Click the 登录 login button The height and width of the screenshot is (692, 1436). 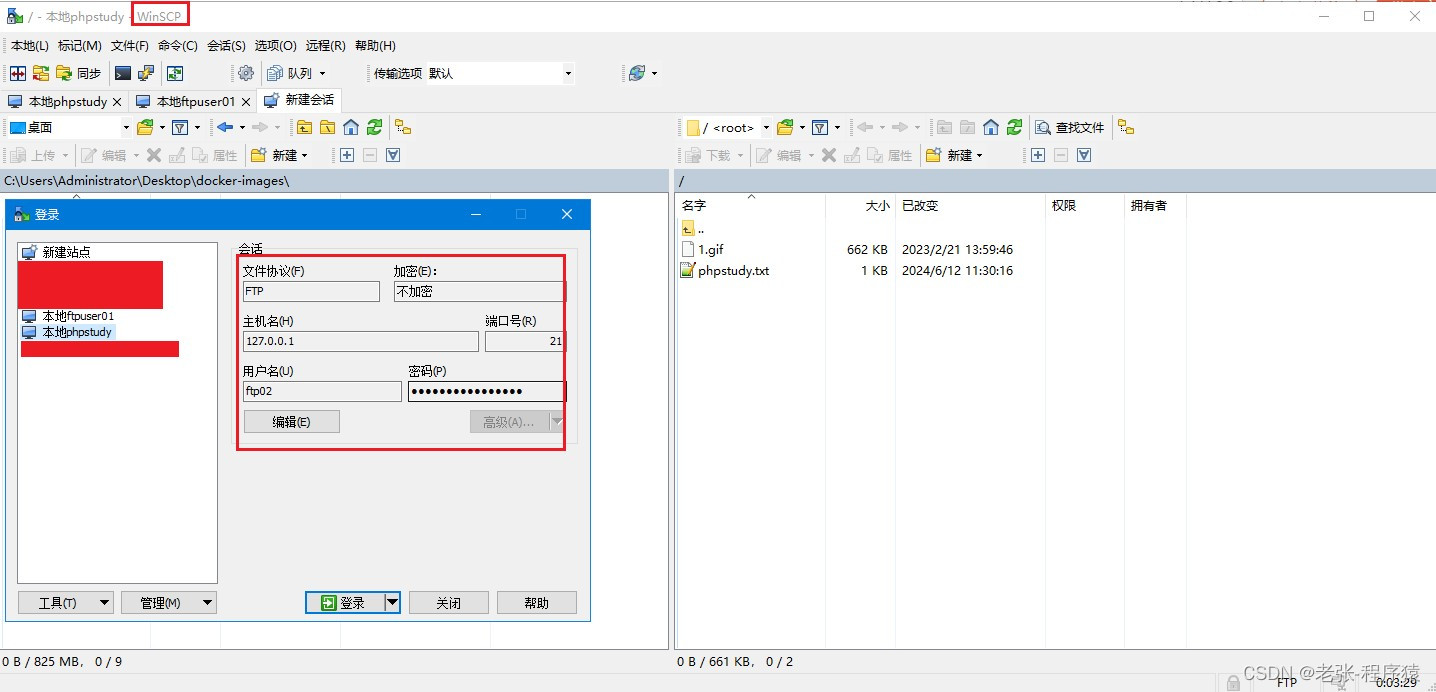click(345, 602)
